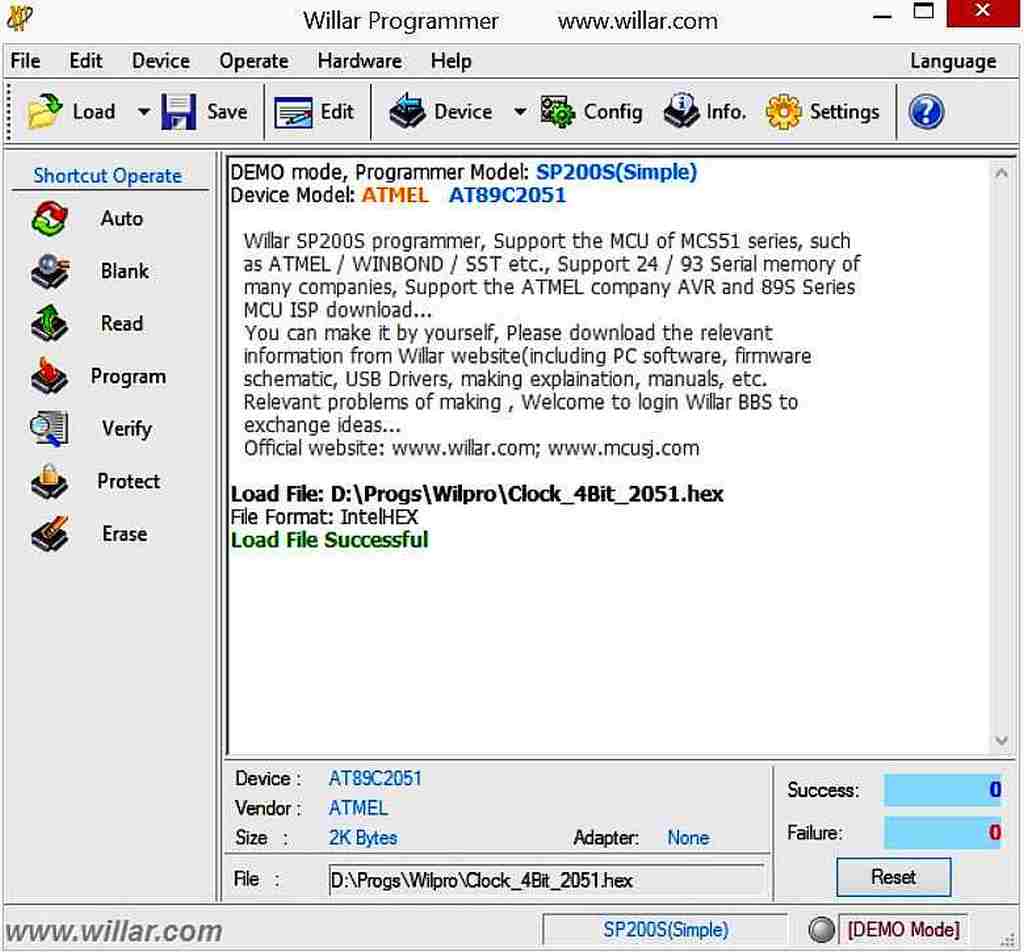The width and height of the screenshot is (1024, 952).
Task: Click the File Format: IntelHEX line
Action: pyautogui.click(x=324, y=517)
